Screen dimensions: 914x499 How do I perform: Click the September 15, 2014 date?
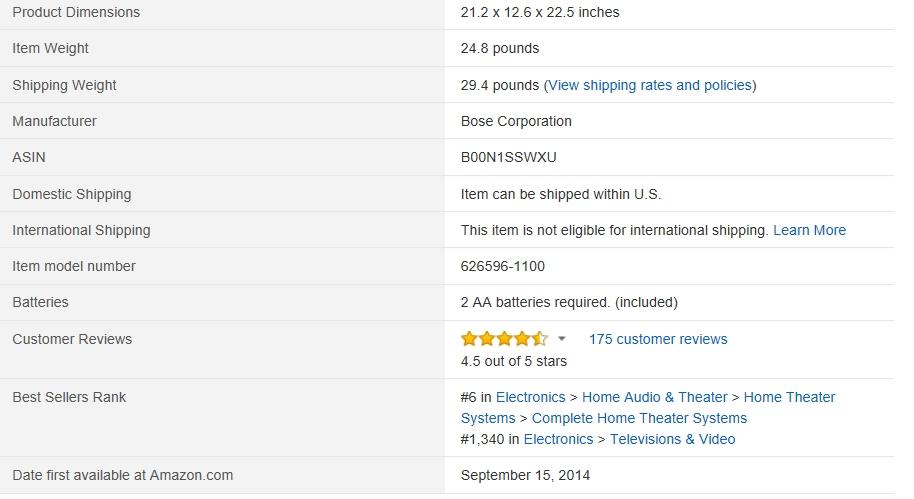click(525, 475)
